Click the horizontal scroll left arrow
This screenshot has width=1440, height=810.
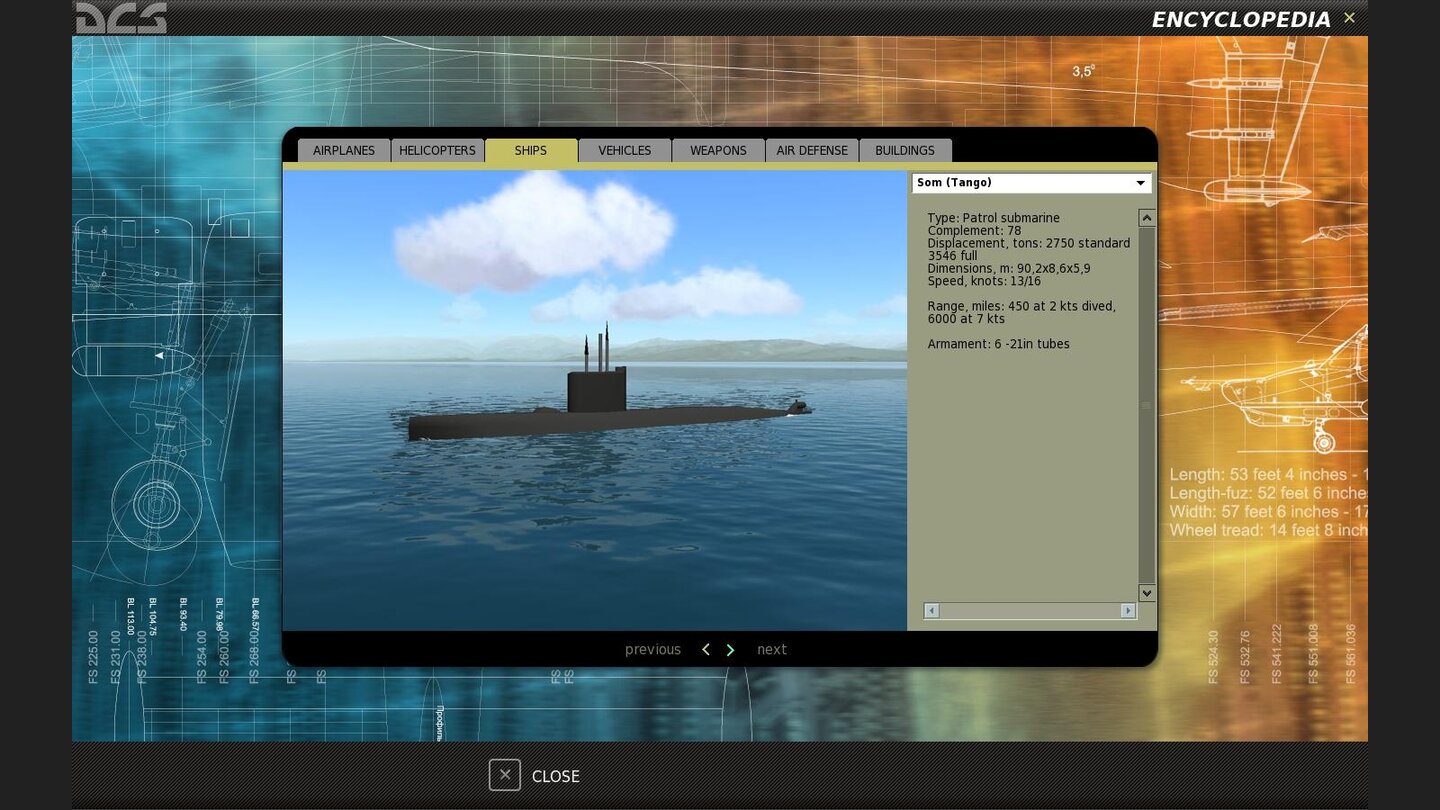pyautogui.click(x=932, y=610)
